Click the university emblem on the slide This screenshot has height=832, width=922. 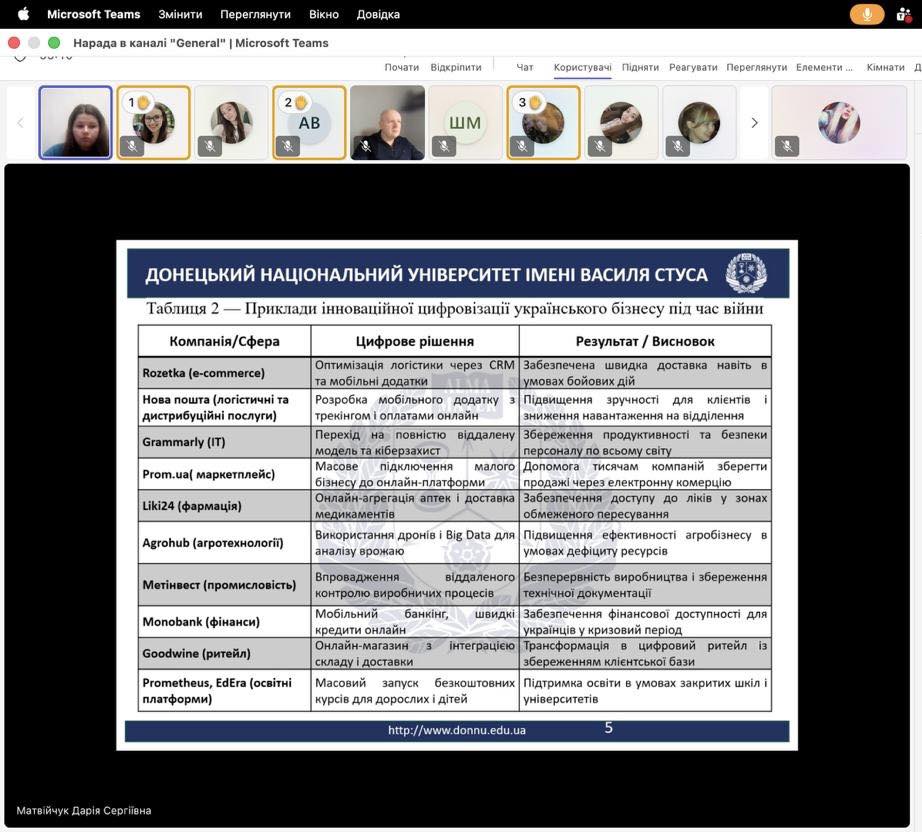click(x=745, y=274)
